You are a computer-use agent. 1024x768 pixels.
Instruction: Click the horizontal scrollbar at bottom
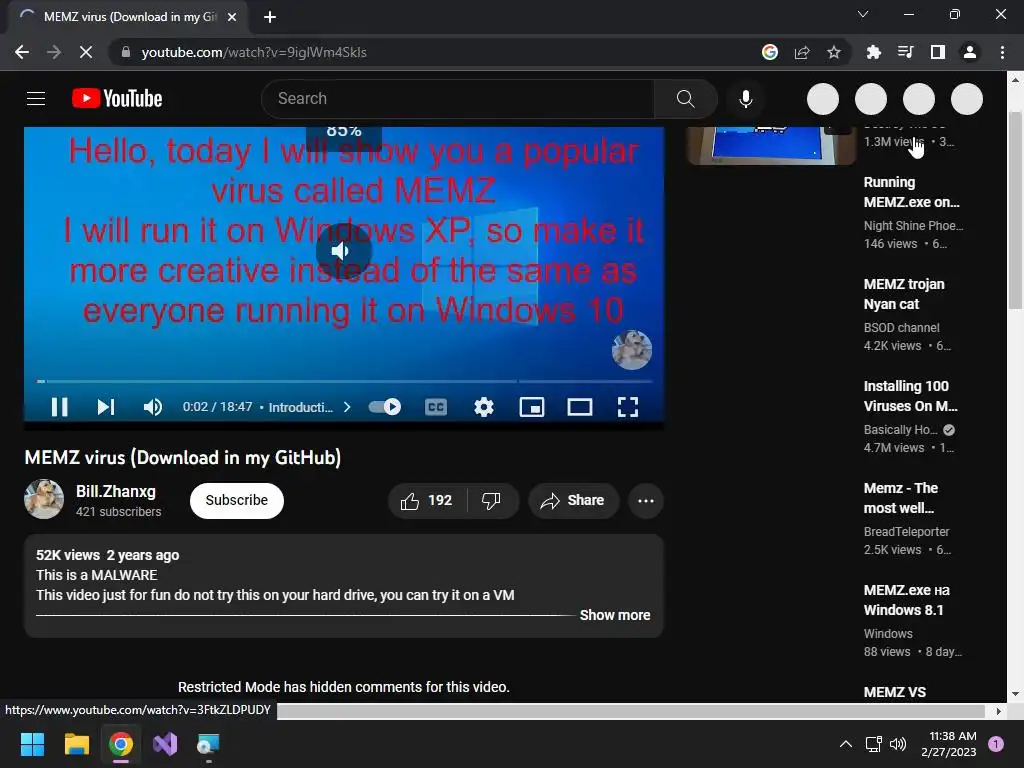pos(631,711)
